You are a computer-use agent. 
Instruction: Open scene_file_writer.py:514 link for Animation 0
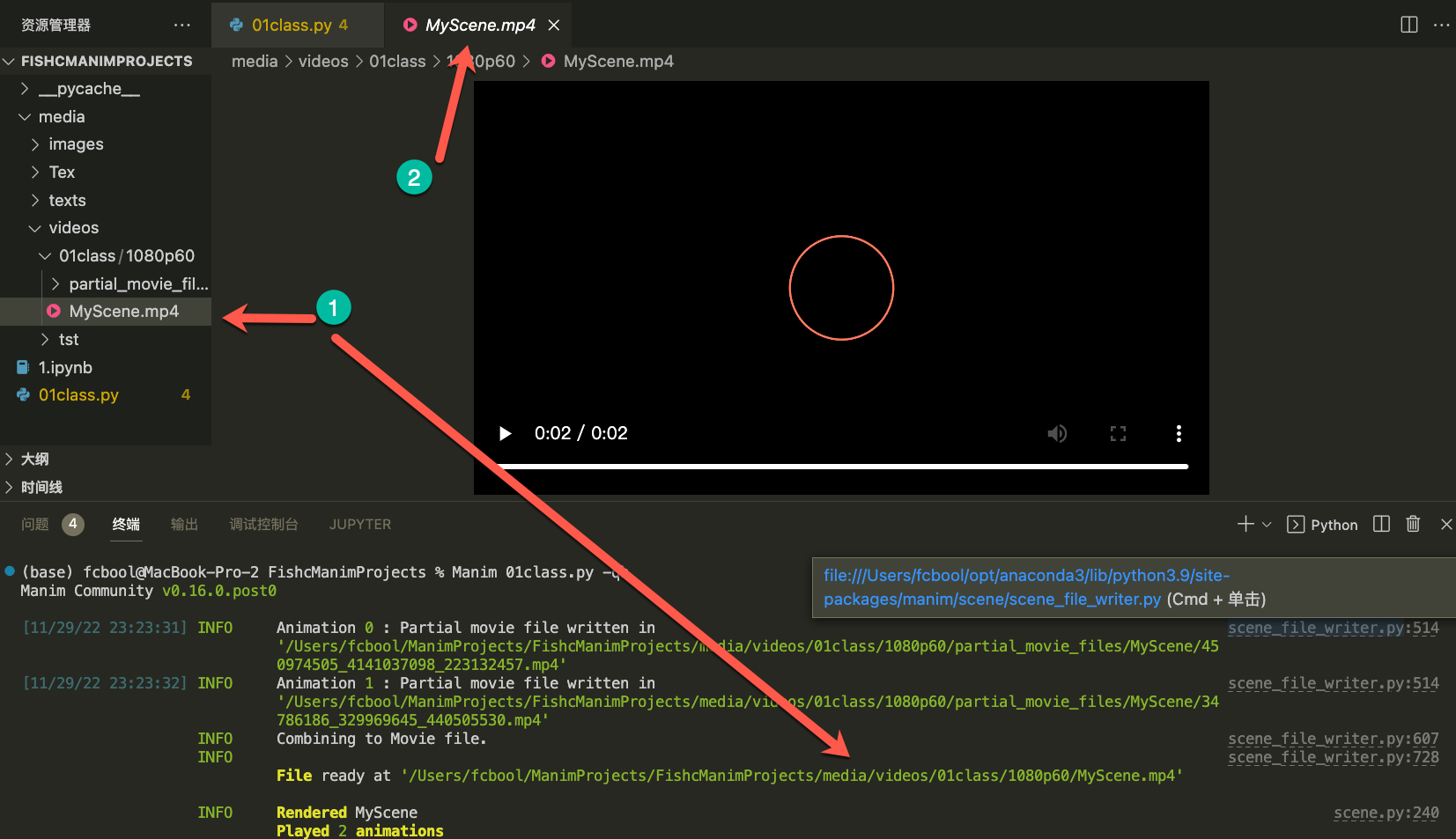1334,629
